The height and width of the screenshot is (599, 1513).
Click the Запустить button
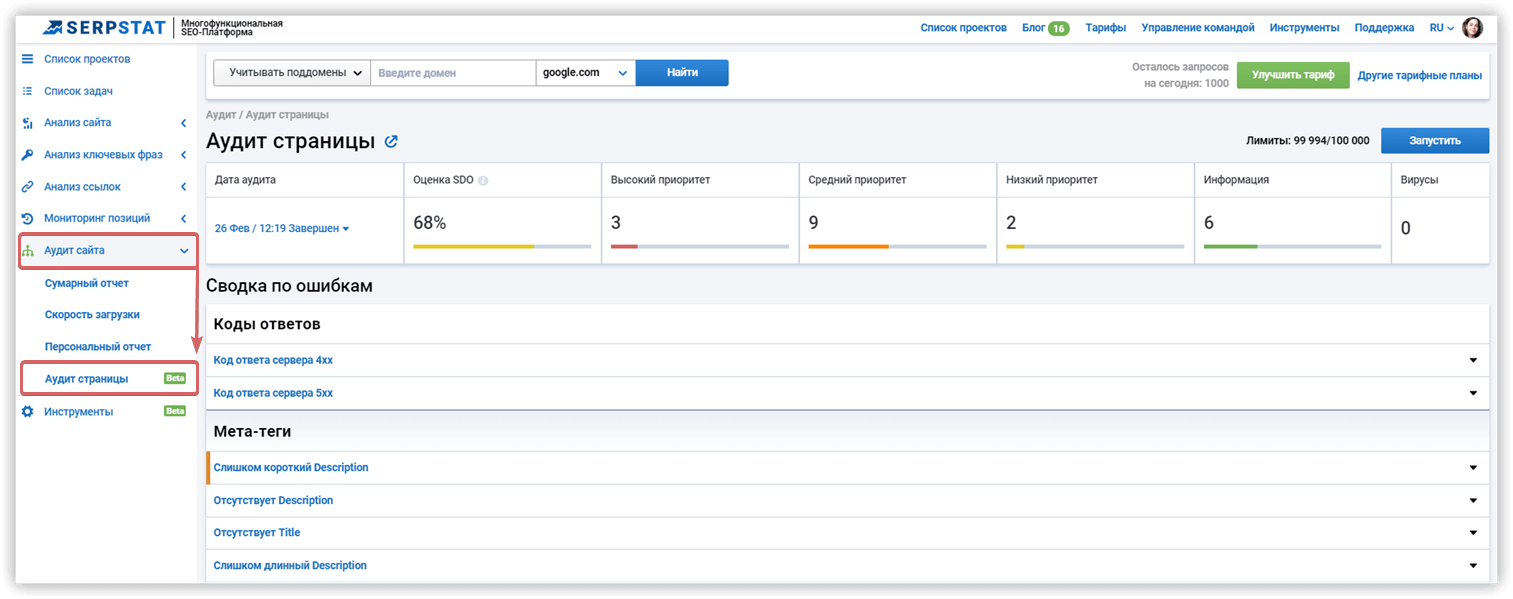pyautogui.click(x=1435, y=141)
